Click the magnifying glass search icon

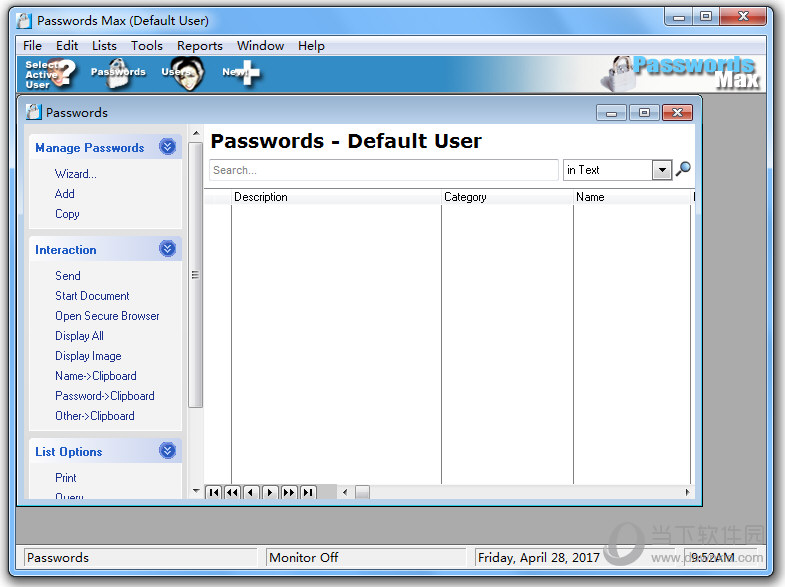pos(683,170)
